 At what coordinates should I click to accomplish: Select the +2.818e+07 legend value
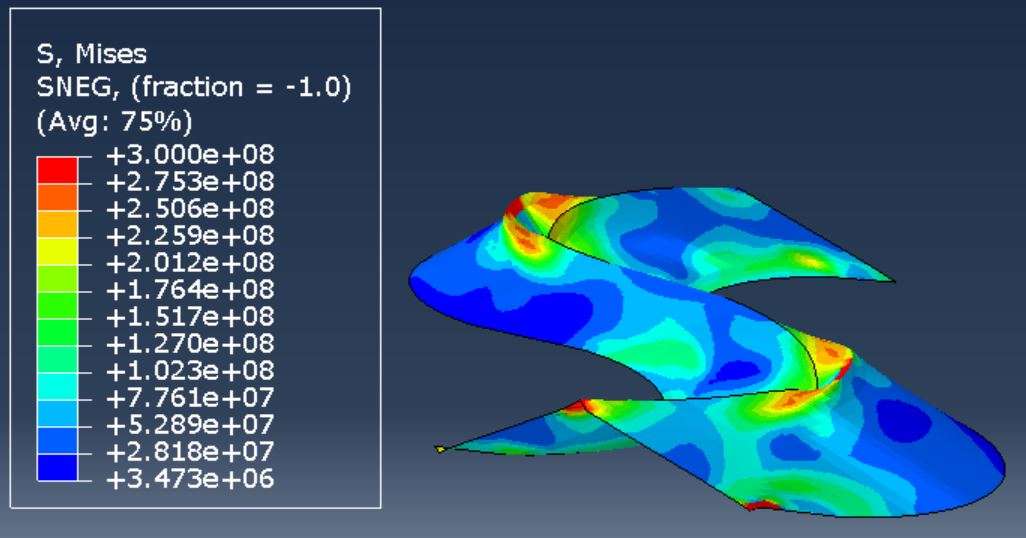[190, 452]
